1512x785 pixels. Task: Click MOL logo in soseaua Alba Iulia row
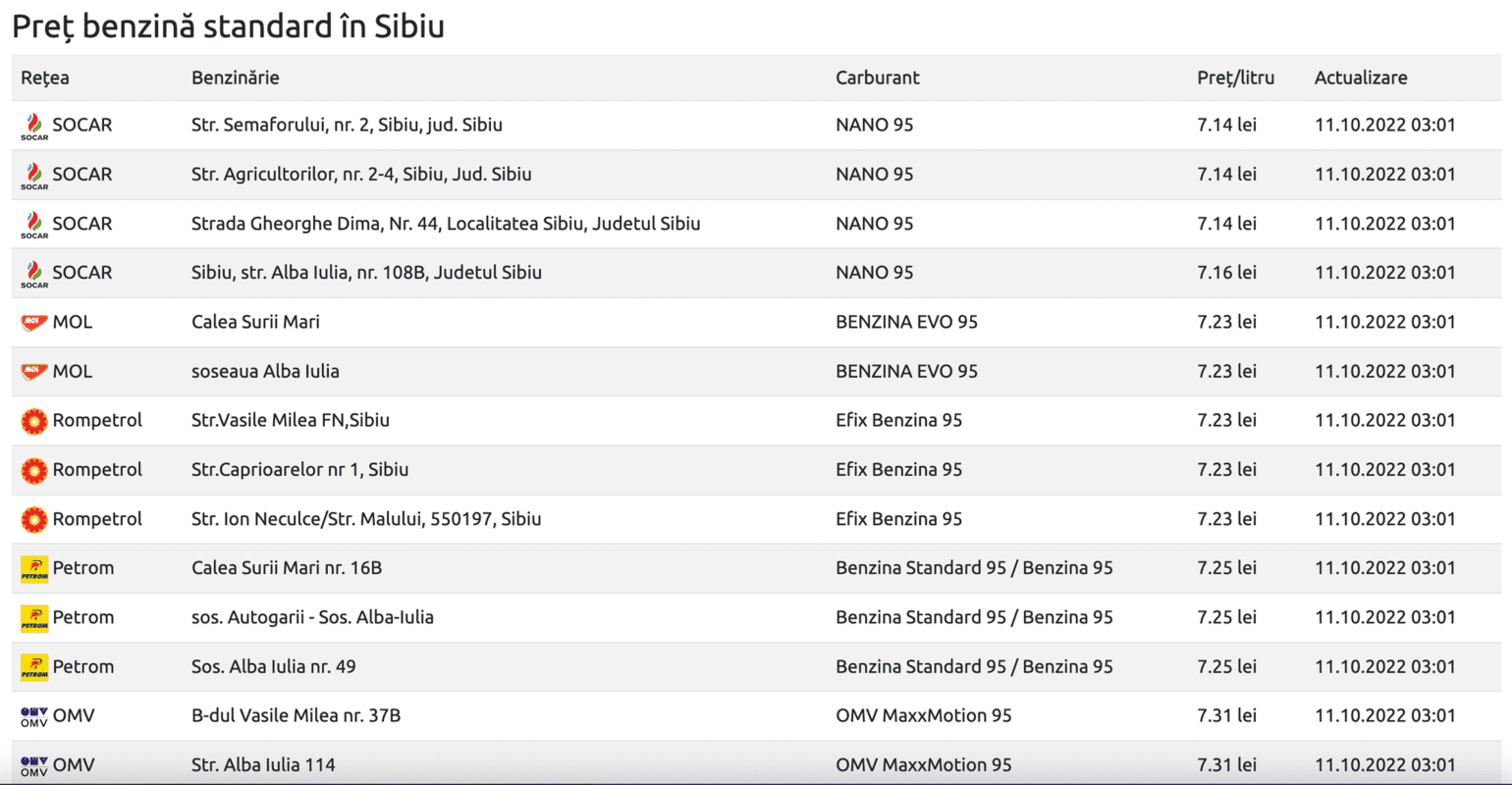34,371
